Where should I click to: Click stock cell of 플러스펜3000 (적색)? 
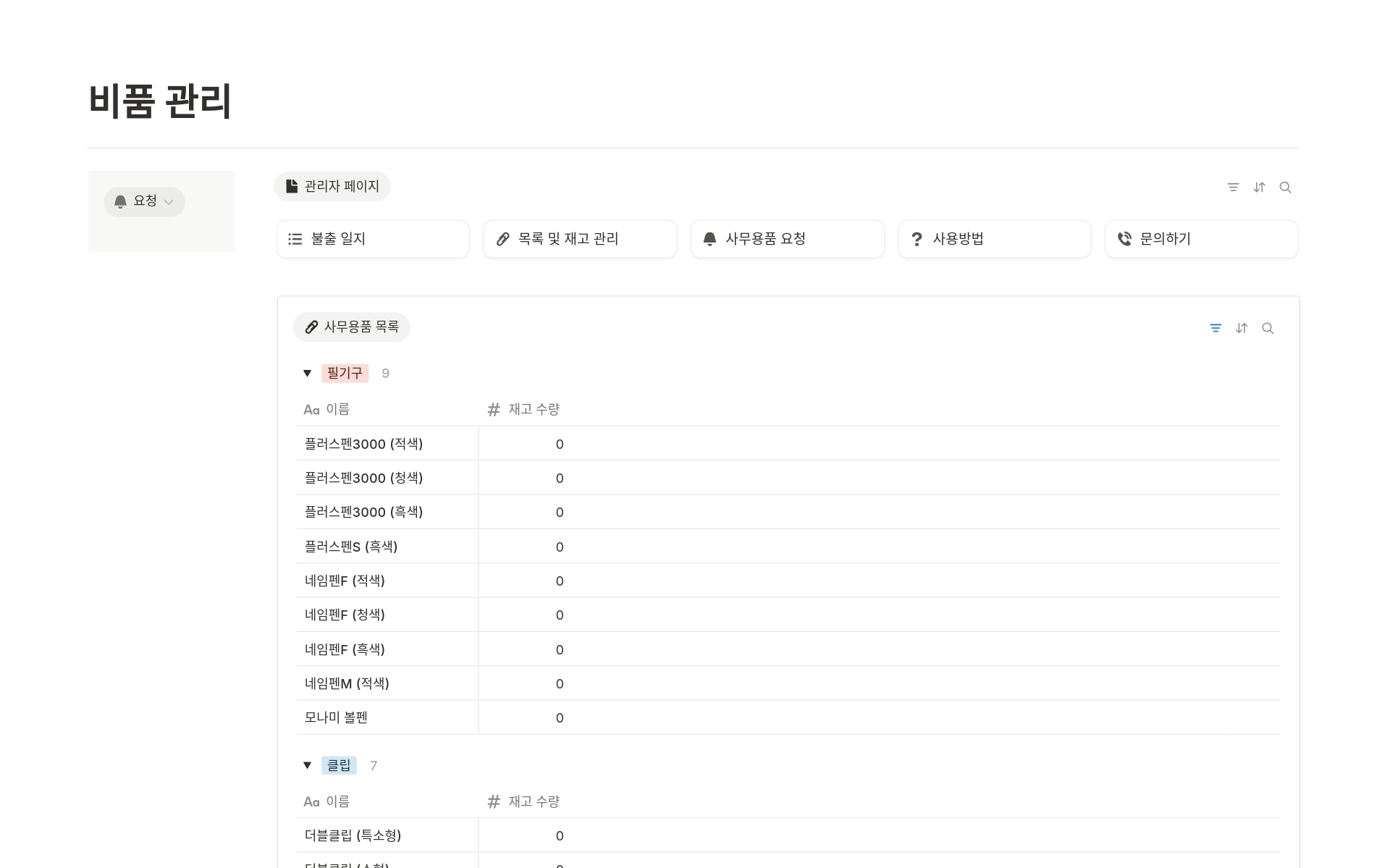point(559,444)
